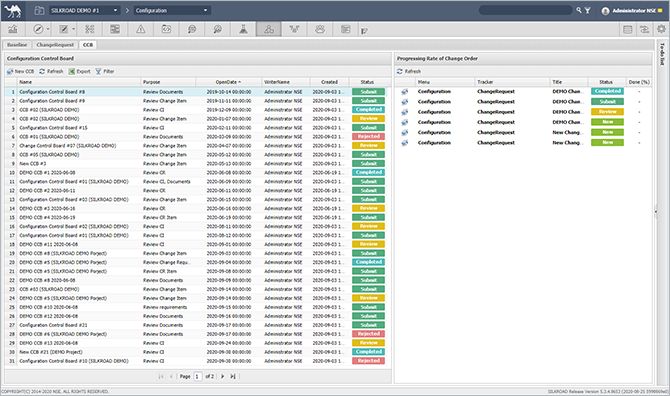Click the filter funnel icon in header
The height and width of the screenshot is (396, 670).
point(588,10)
